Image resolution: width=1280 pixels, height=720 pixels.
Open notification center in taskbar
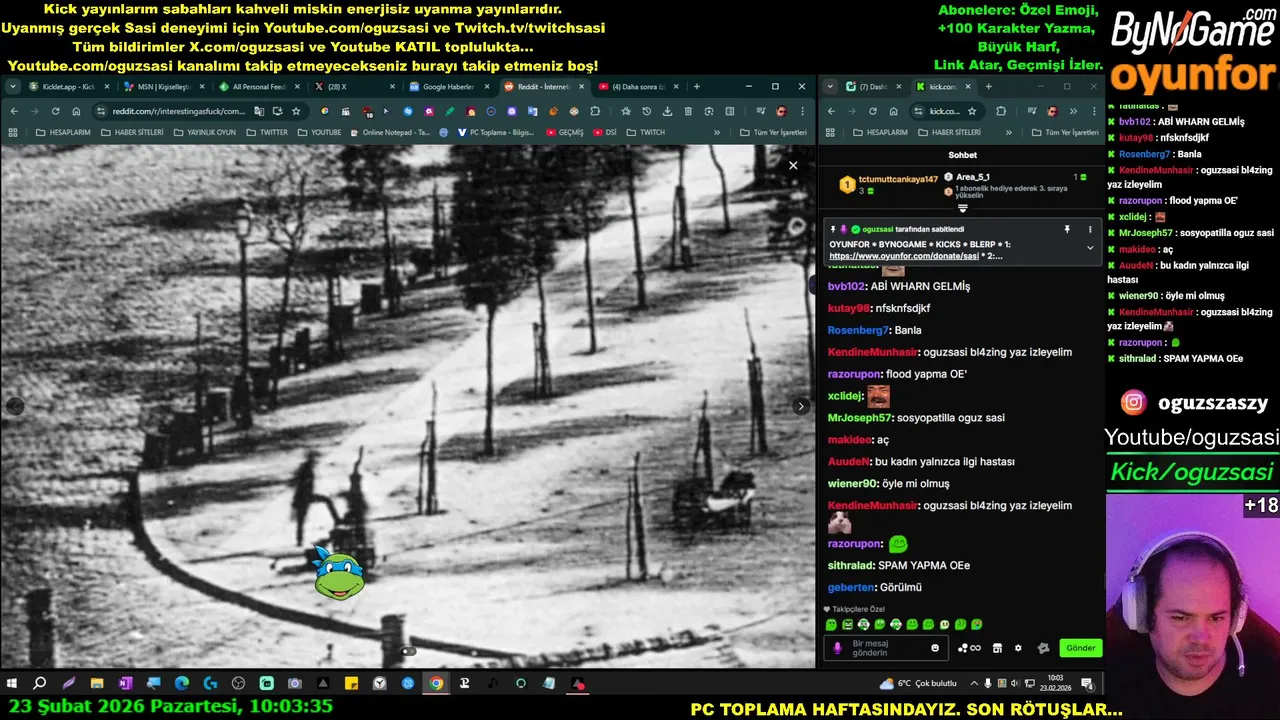pos(1086,684)
